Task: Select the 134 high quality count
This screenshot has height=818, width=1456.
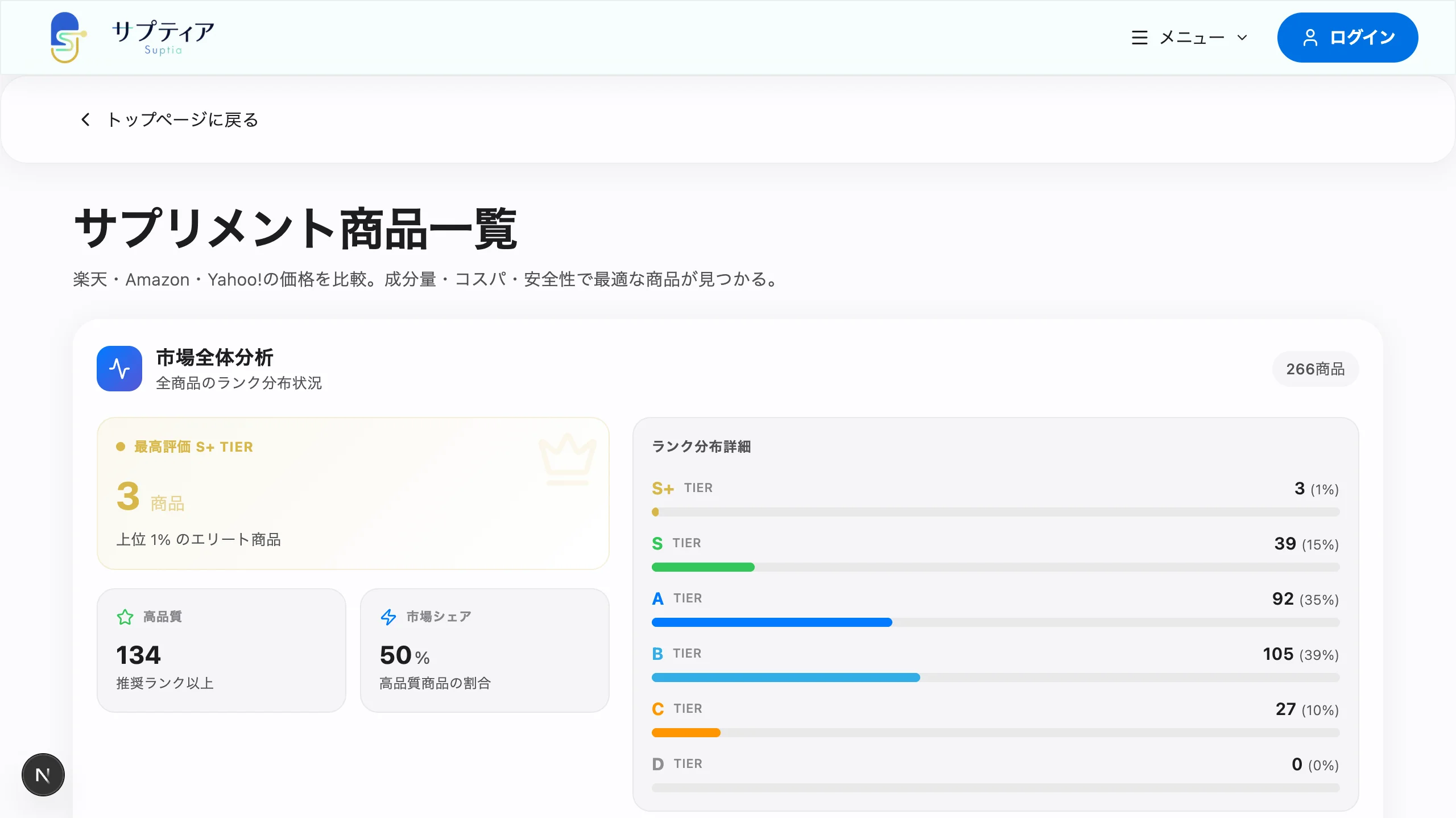Action: click(139, 655)
